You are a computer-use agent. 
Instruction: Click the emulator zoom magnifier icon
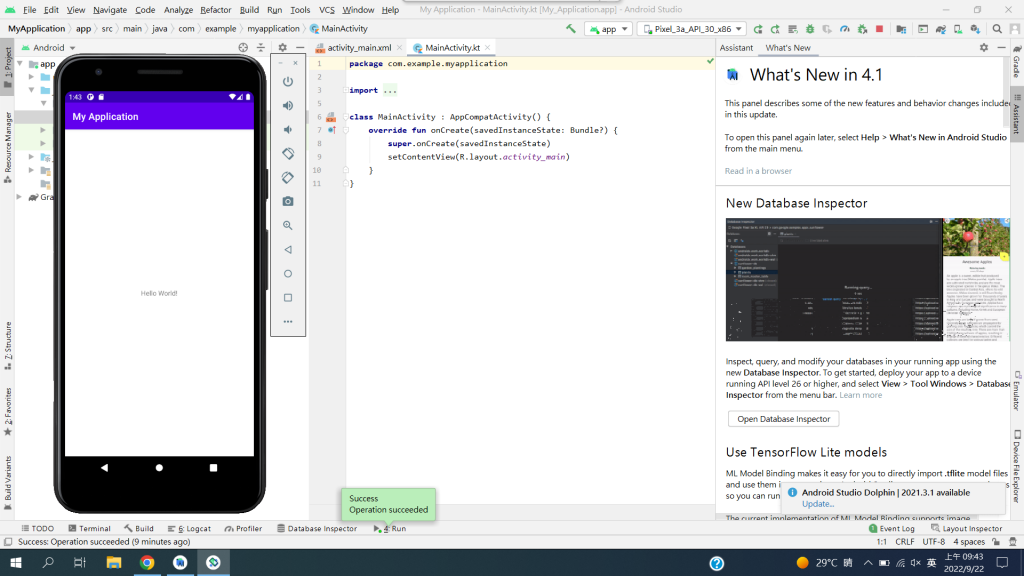(288, 225)
